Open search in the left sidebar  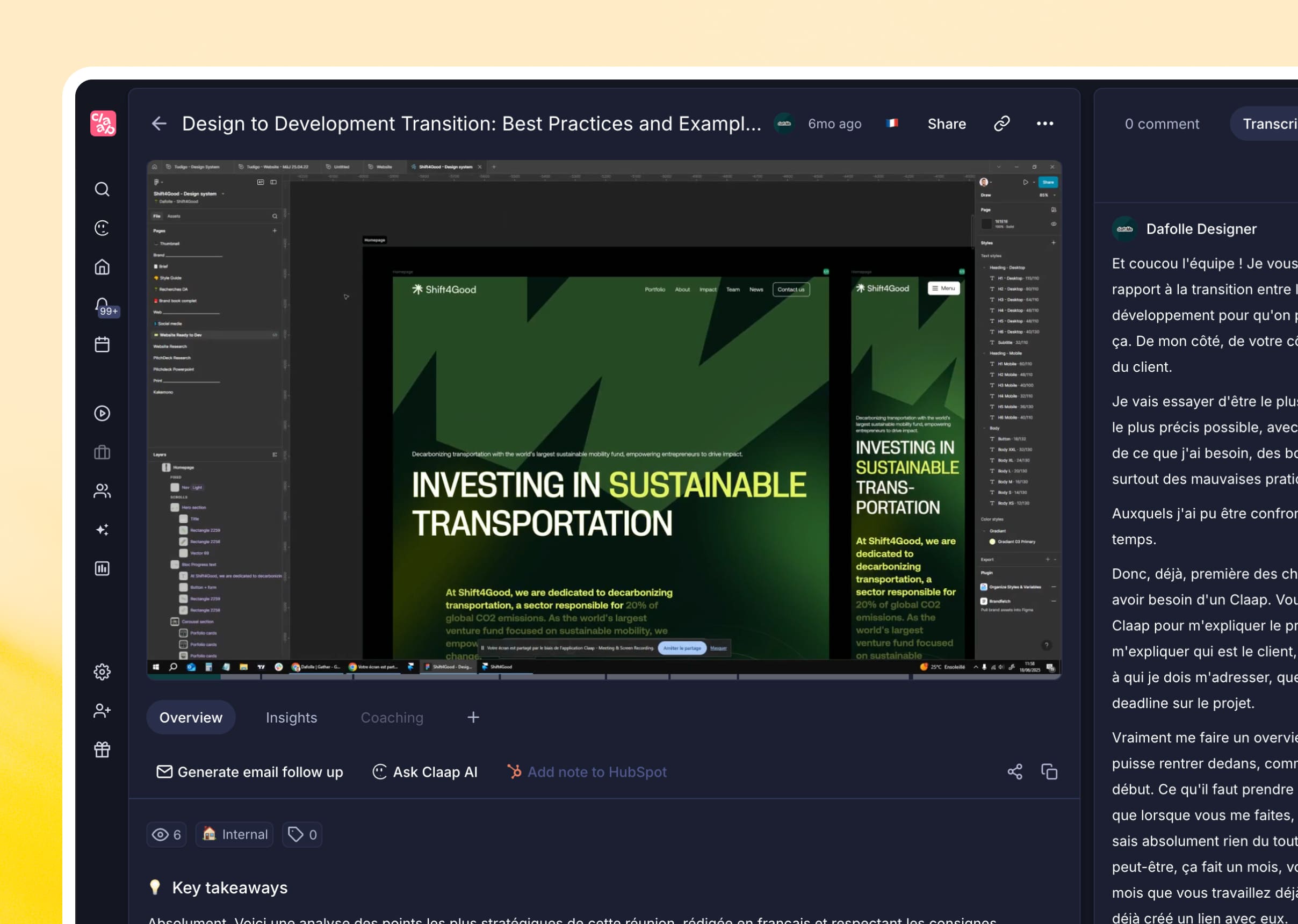pos(102,190)
